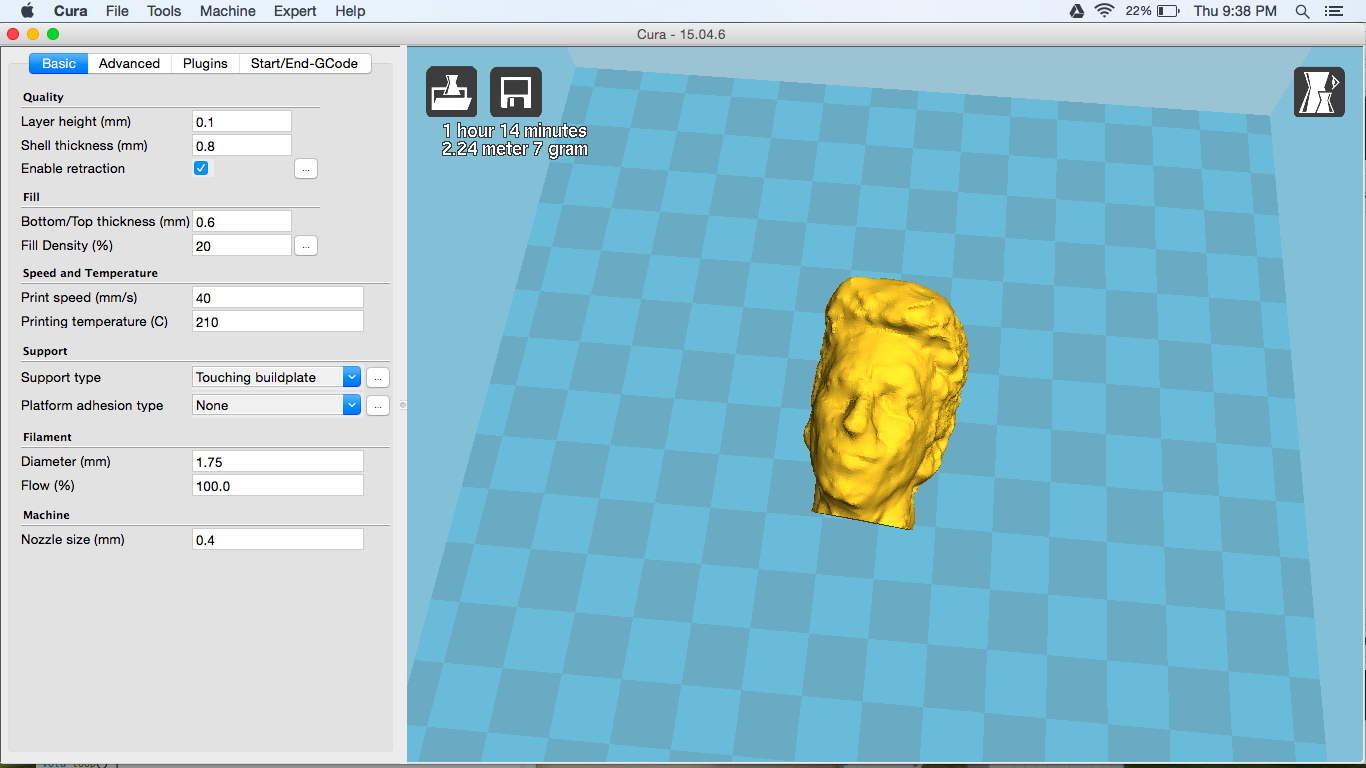Click the 'Fill' section heading
Image resolution: width=1366 pixels, height=768 pixels.
[x=31, y=197]
